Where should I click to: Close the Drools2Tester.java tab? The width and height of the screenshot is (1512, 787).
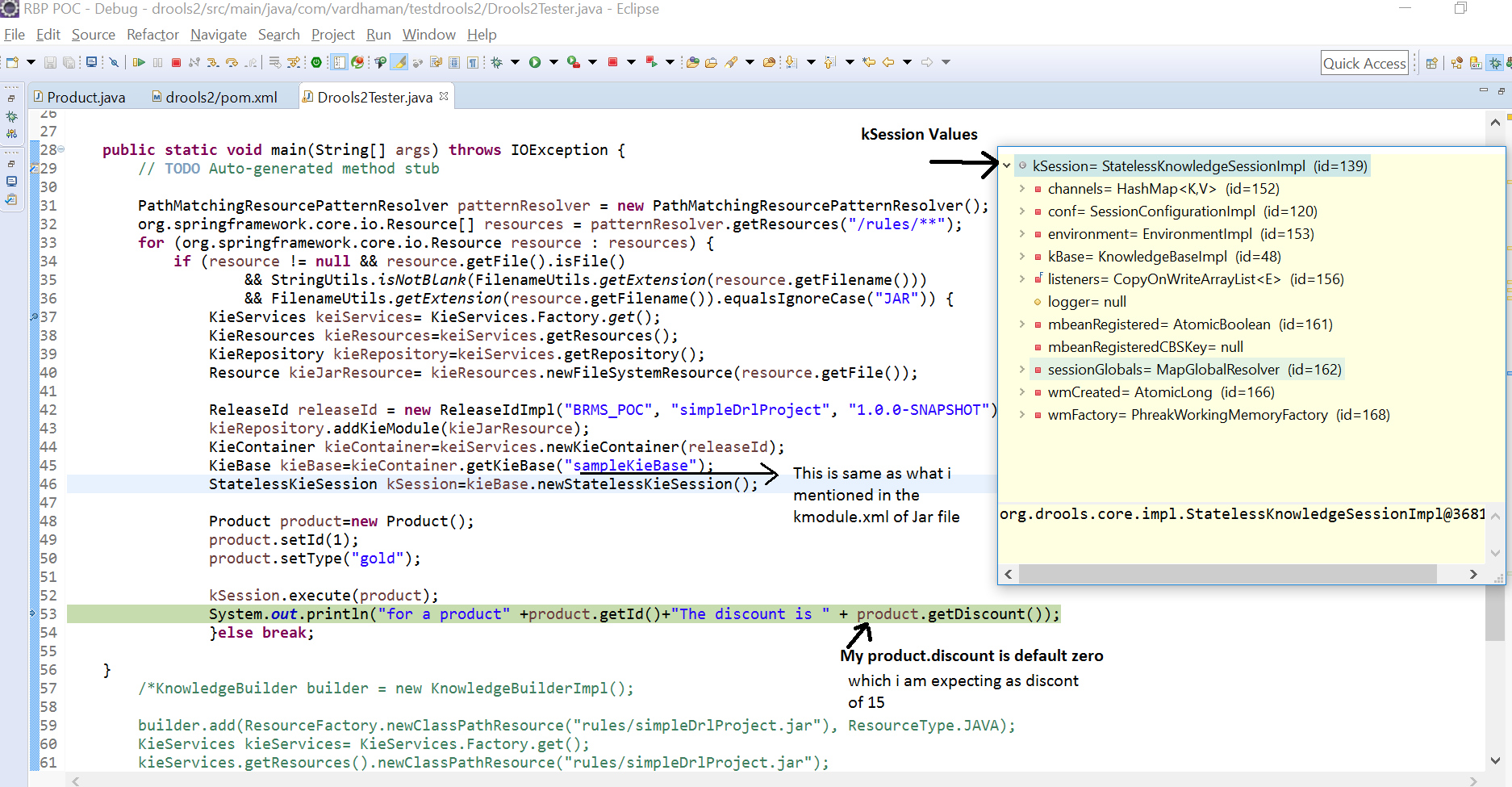pos(444,97)
